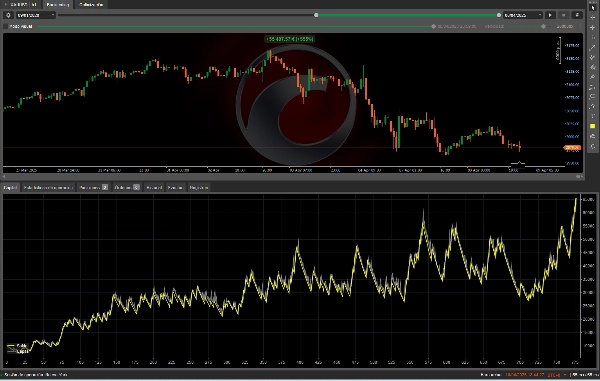Click the orange current price label on axis
Viewport: 600px width, 381px height.
tap(572, 148)
